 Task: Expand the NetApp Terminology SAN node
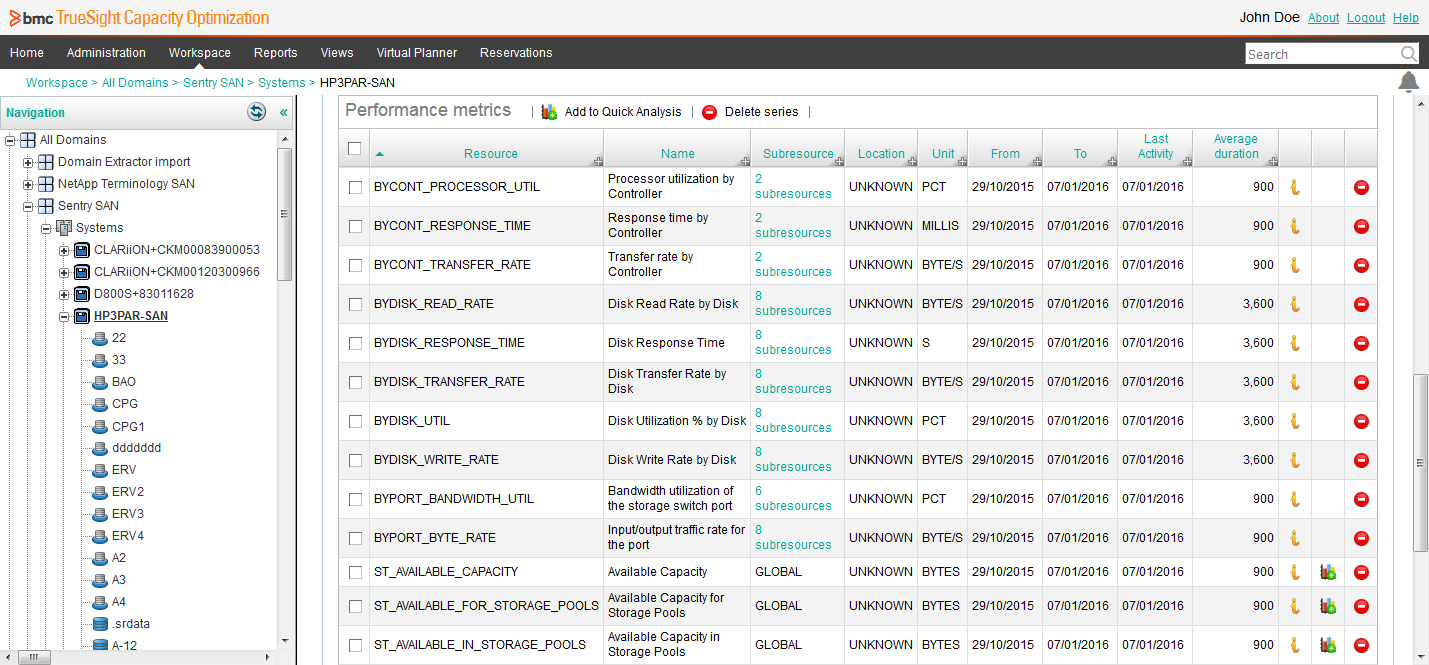click(x=28, y=184)
